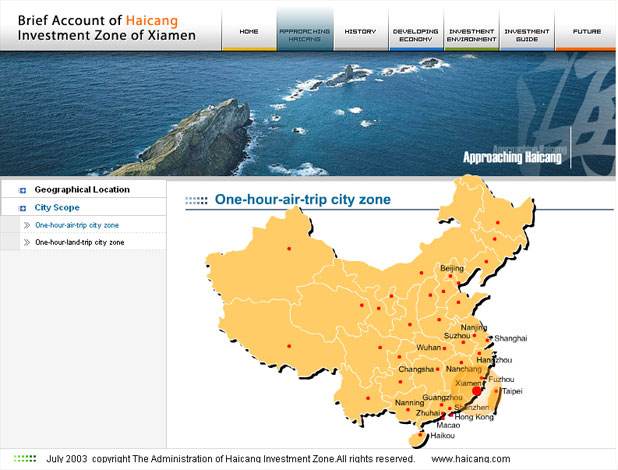Open the History tab
Screen dimensions: 618x470
click(360, 31)
